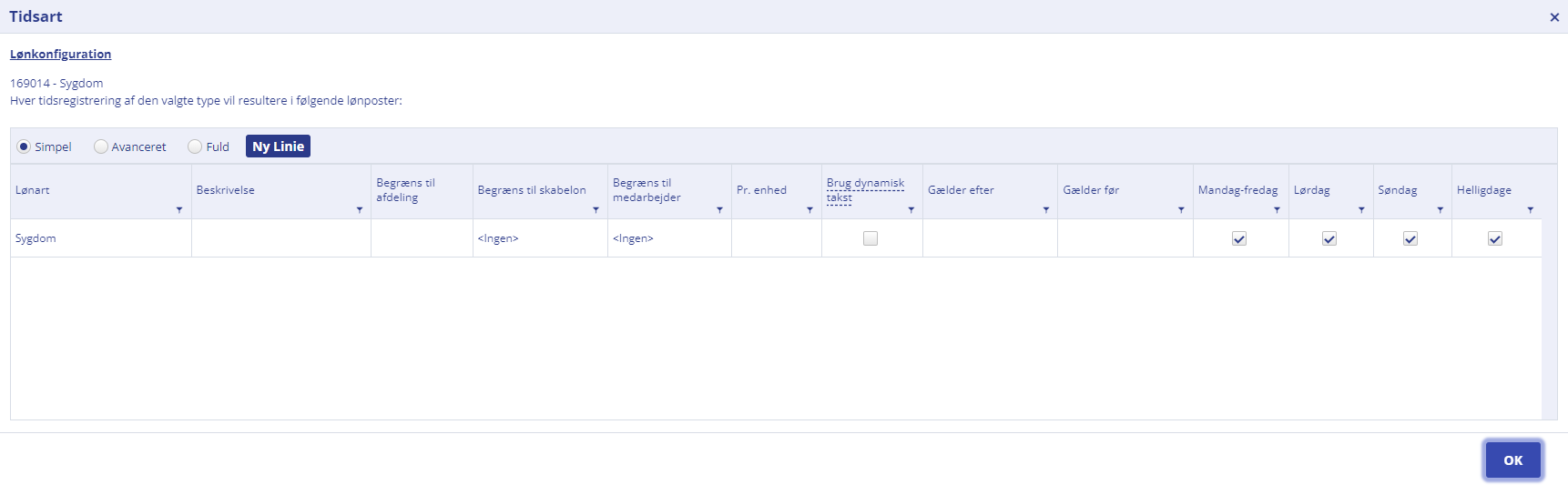This screenshot has height=485, width=1568.
Task: Click Begræns til medarbejder header text
Action: [647, 190]
